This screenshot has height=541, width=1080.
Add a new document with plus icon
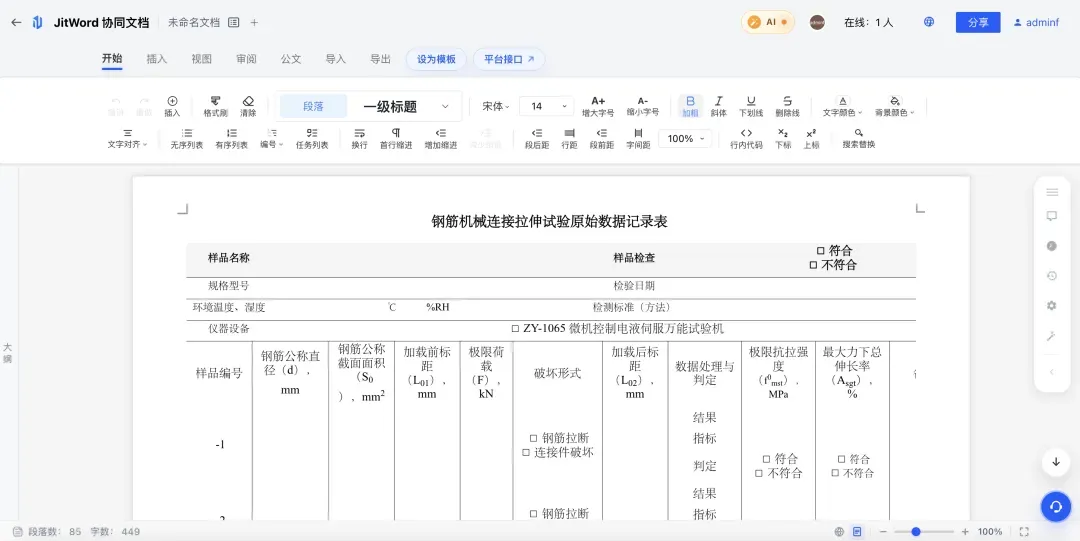pos(254,22)
